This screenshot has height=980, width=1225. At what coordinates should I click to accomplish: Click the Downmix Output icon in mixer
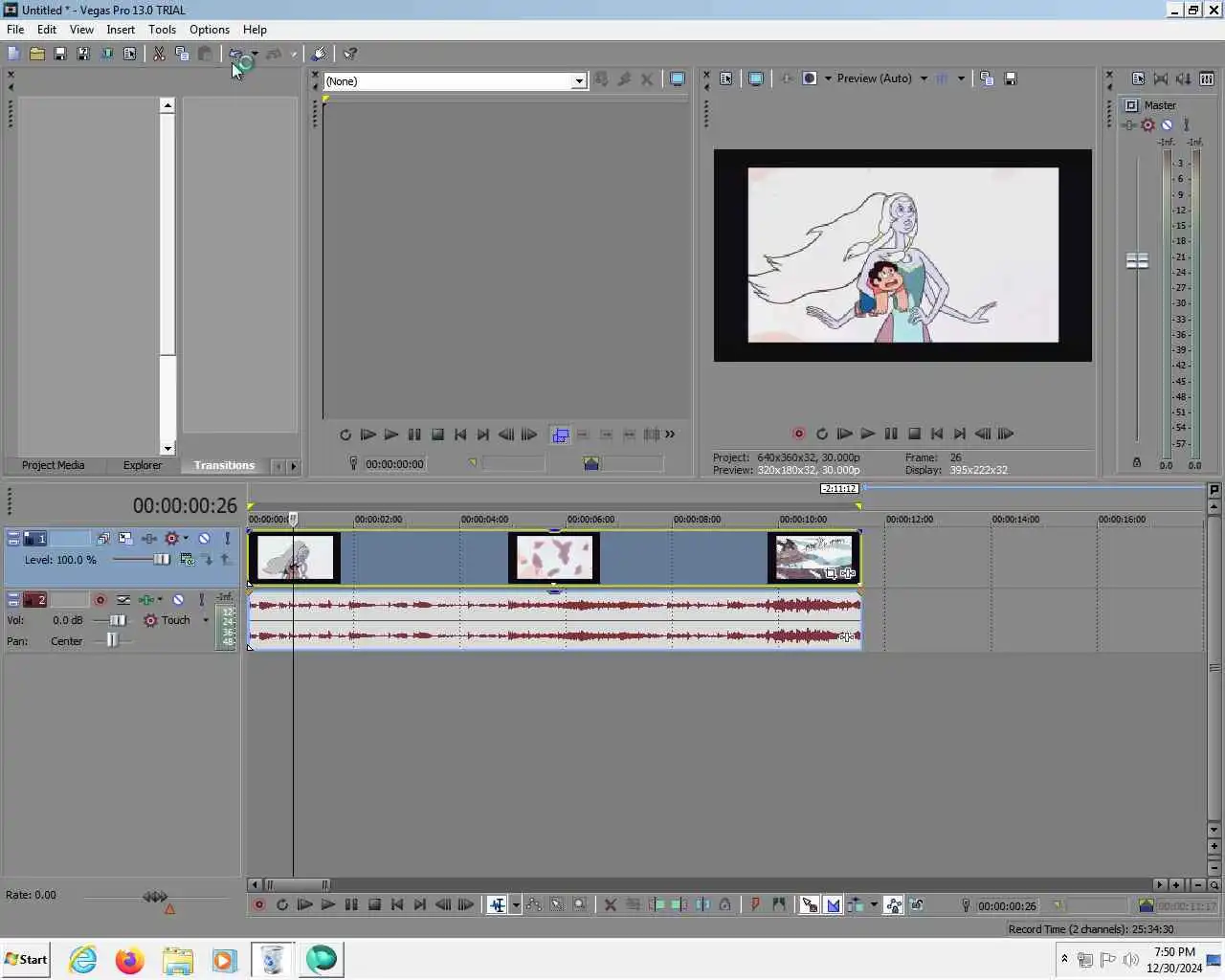tap(1161, 78)
